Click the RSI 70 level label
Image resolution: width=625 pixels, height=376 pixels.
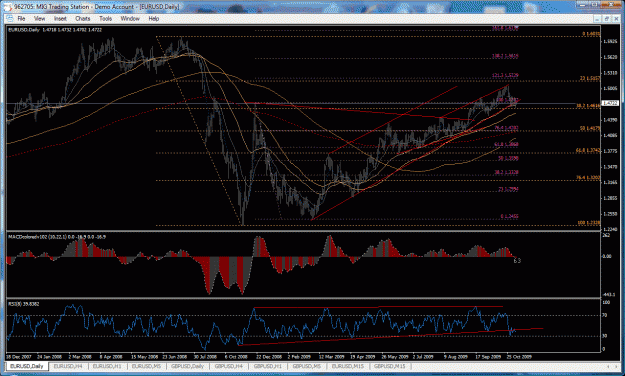605,315
